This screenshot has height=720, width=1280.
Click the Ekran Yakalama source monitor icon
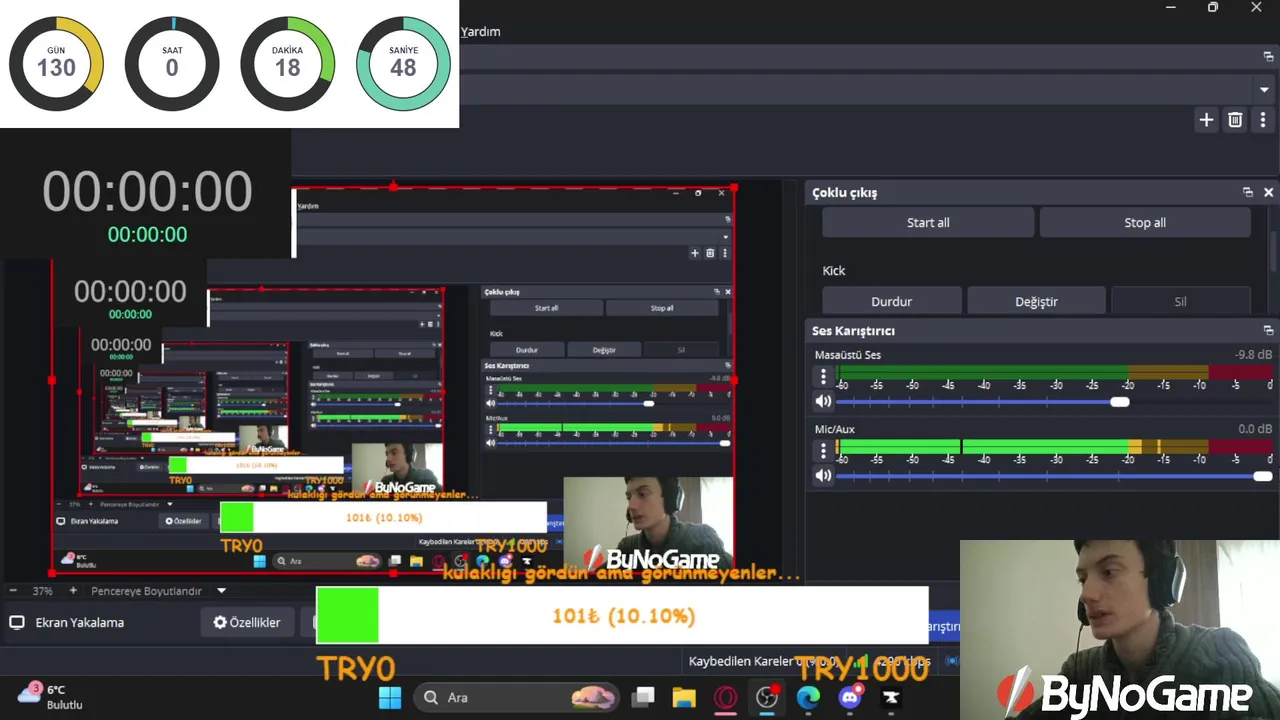pyautogui.click(x=17, y=622)
